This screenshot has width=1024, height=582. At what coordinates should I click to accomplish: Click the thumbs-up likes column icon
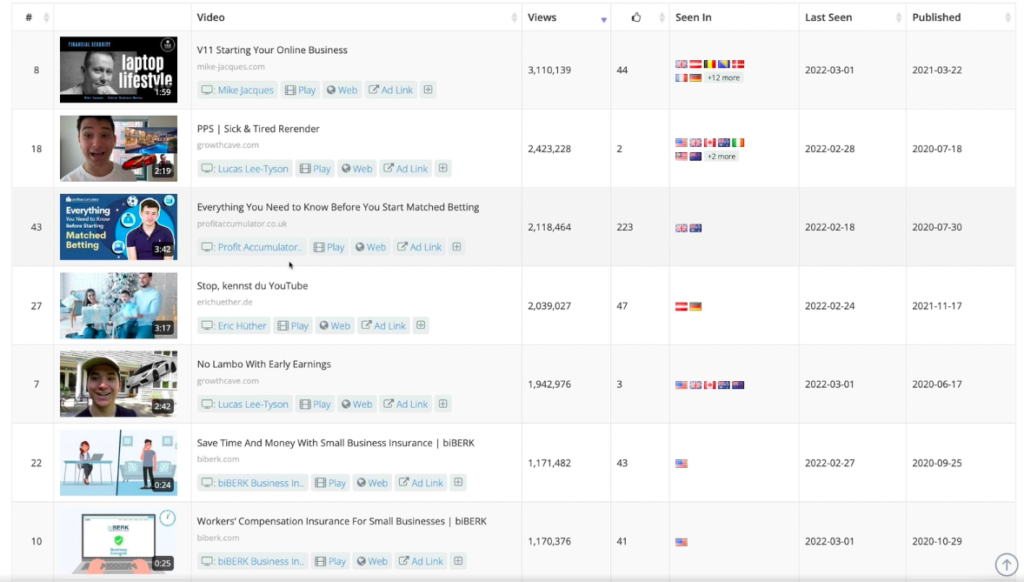coord(636,18)
